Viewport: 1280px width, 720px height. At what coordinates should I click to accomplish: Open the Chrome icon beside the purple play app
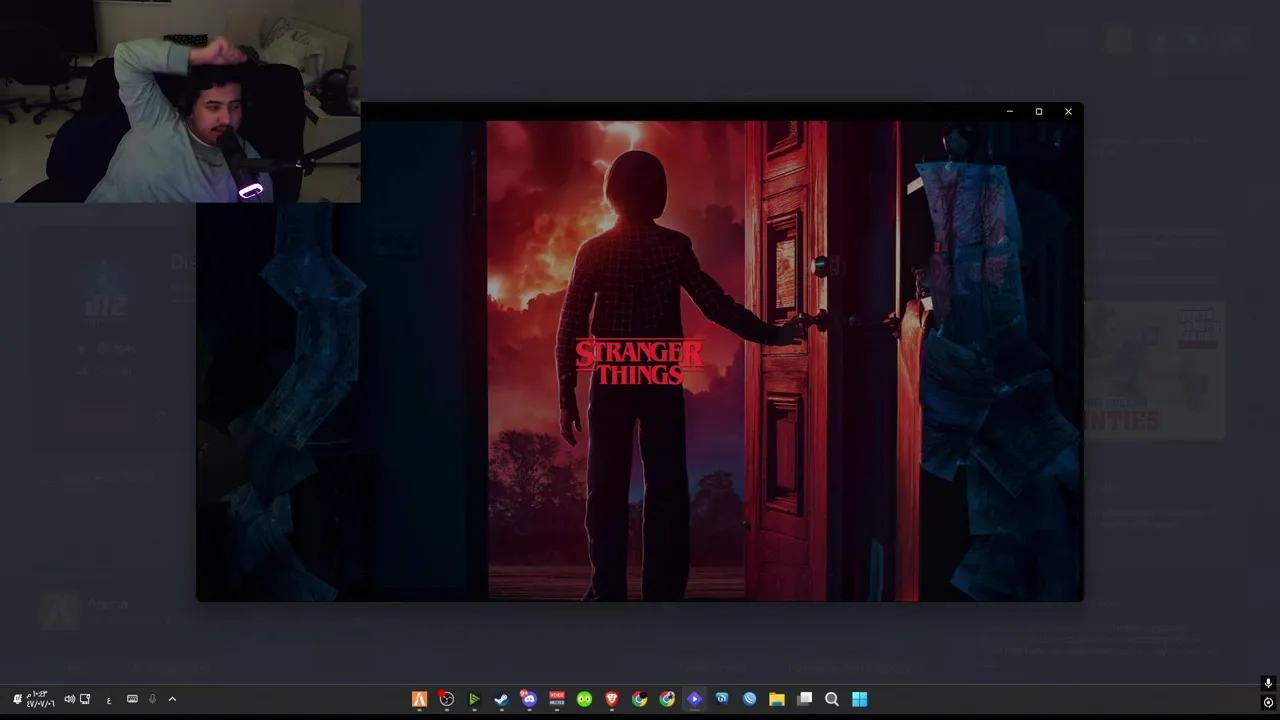pos(667,699)
